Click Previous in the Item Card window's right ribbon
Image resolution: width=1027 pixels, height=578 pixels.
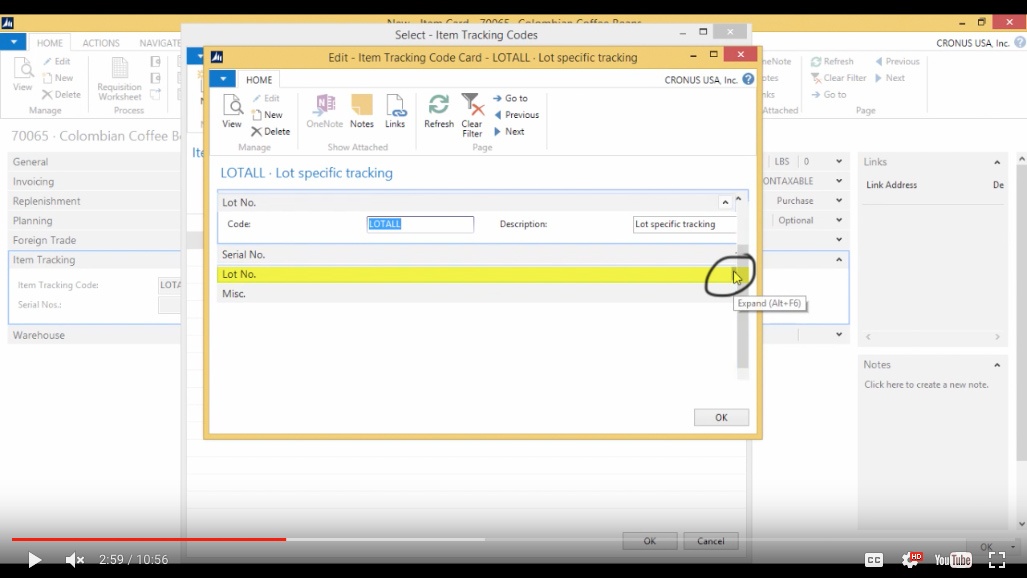point(897,62)
